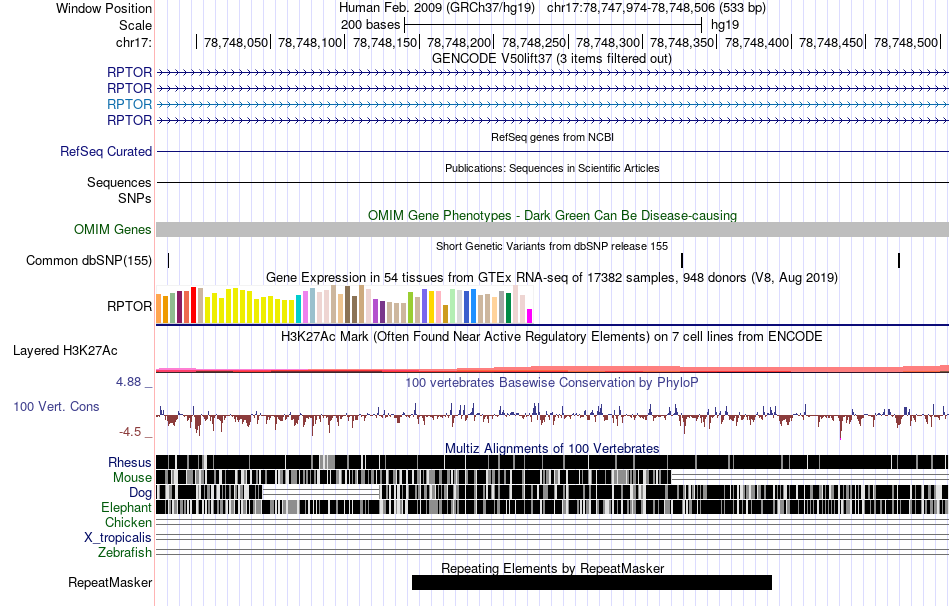Click the Rhesus alignment species label
Viewport: 950px width, 606px height.
(129, 462)
